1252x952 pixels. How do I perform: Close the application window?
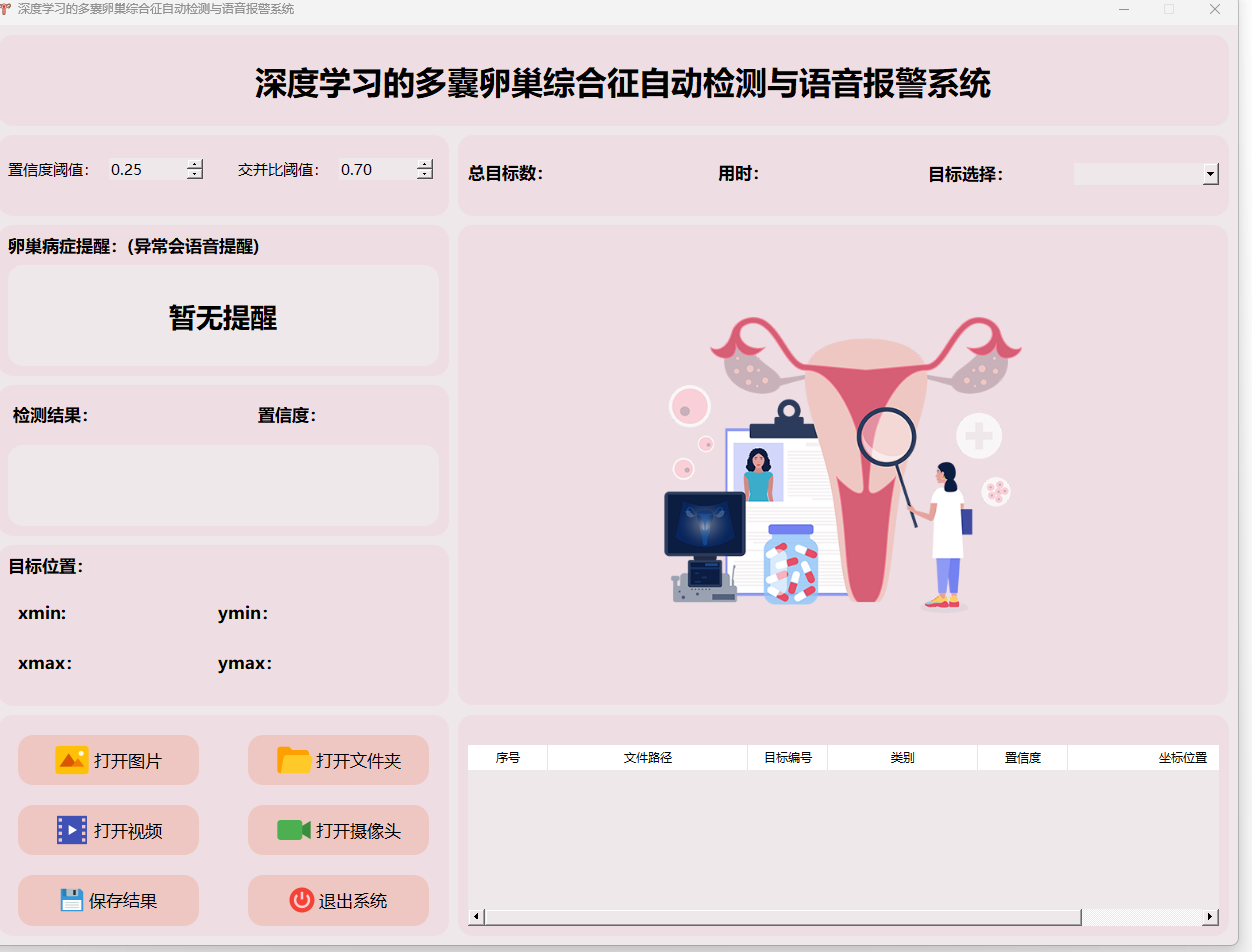(x=1215, y=9)
